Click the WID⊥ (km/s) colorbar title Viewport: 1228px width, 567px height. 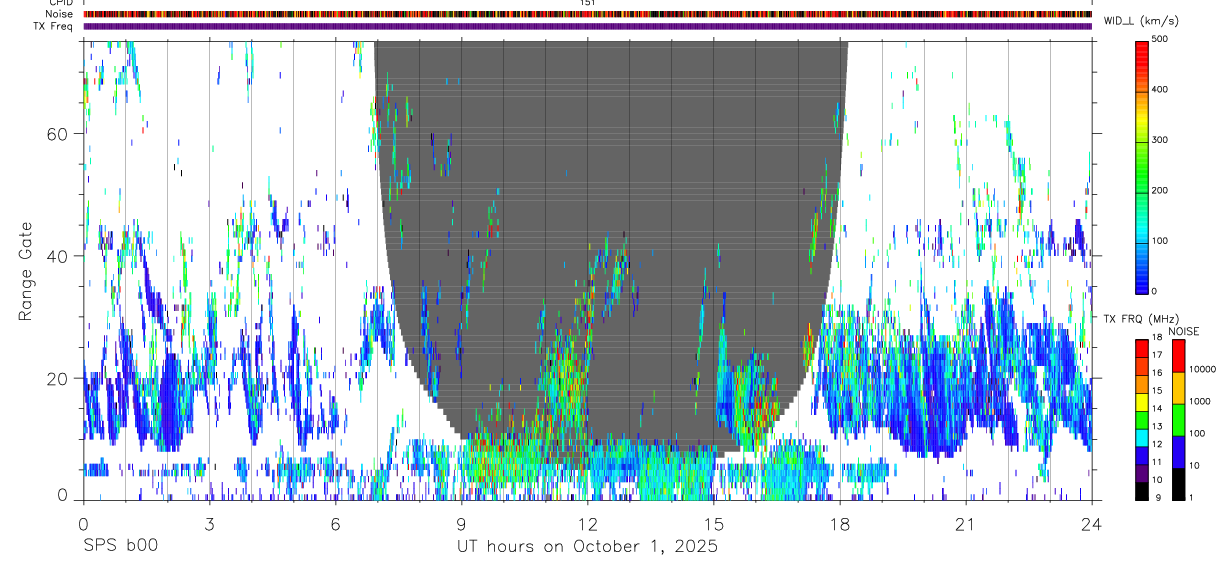(1141, 20)
